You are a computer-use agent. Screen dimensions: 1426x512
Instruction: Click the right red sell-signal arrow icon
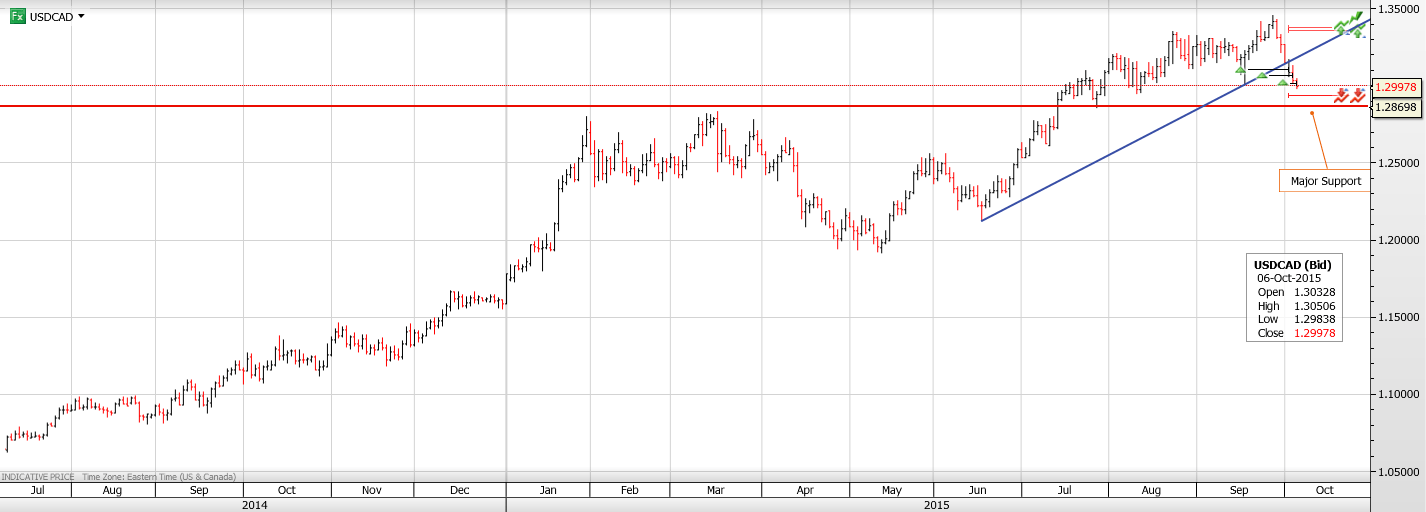[1358, 95]
